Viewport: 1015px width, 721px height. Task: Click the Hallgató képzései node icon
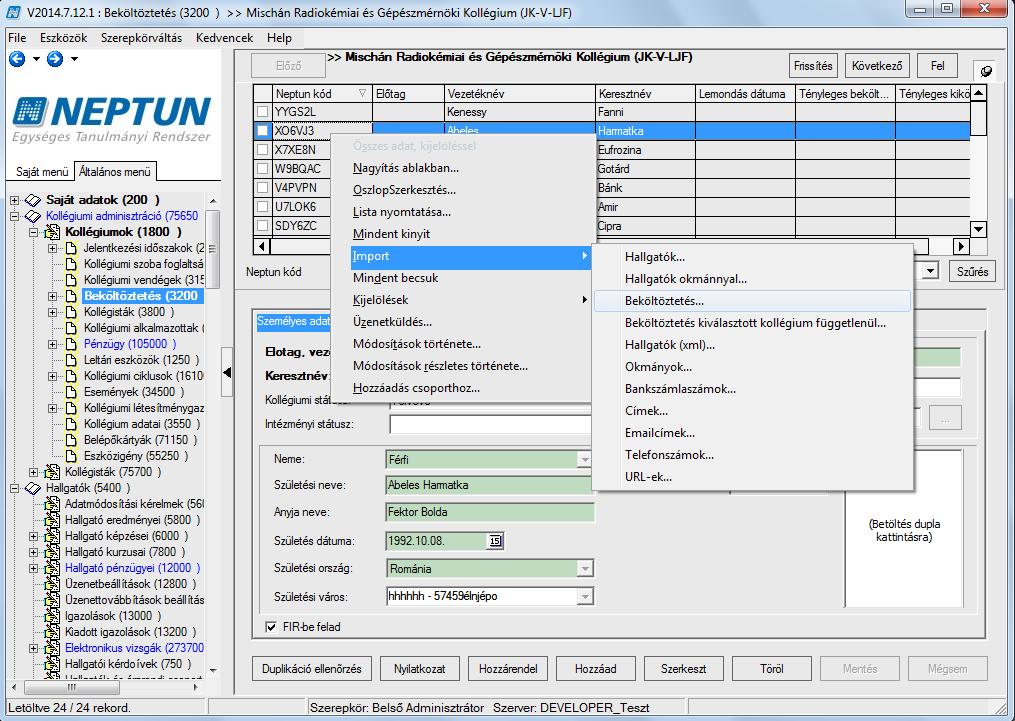pyautogui.click(x=52, y=536)
